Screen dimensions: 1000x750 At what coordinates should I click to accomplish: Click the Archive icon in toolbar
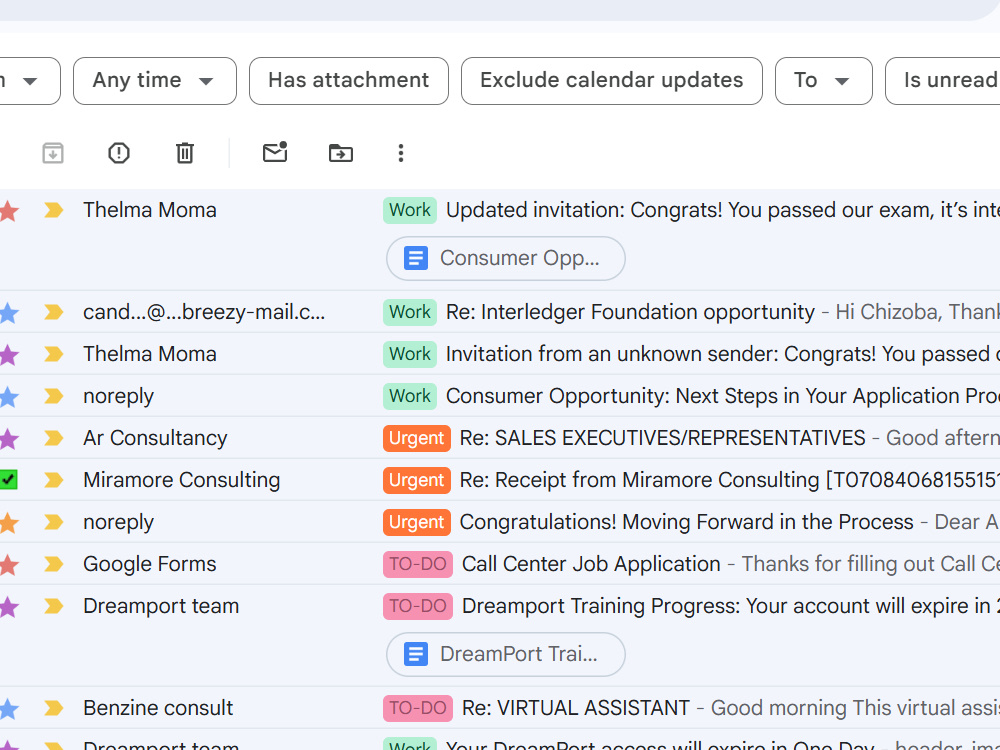click(53, 153)
